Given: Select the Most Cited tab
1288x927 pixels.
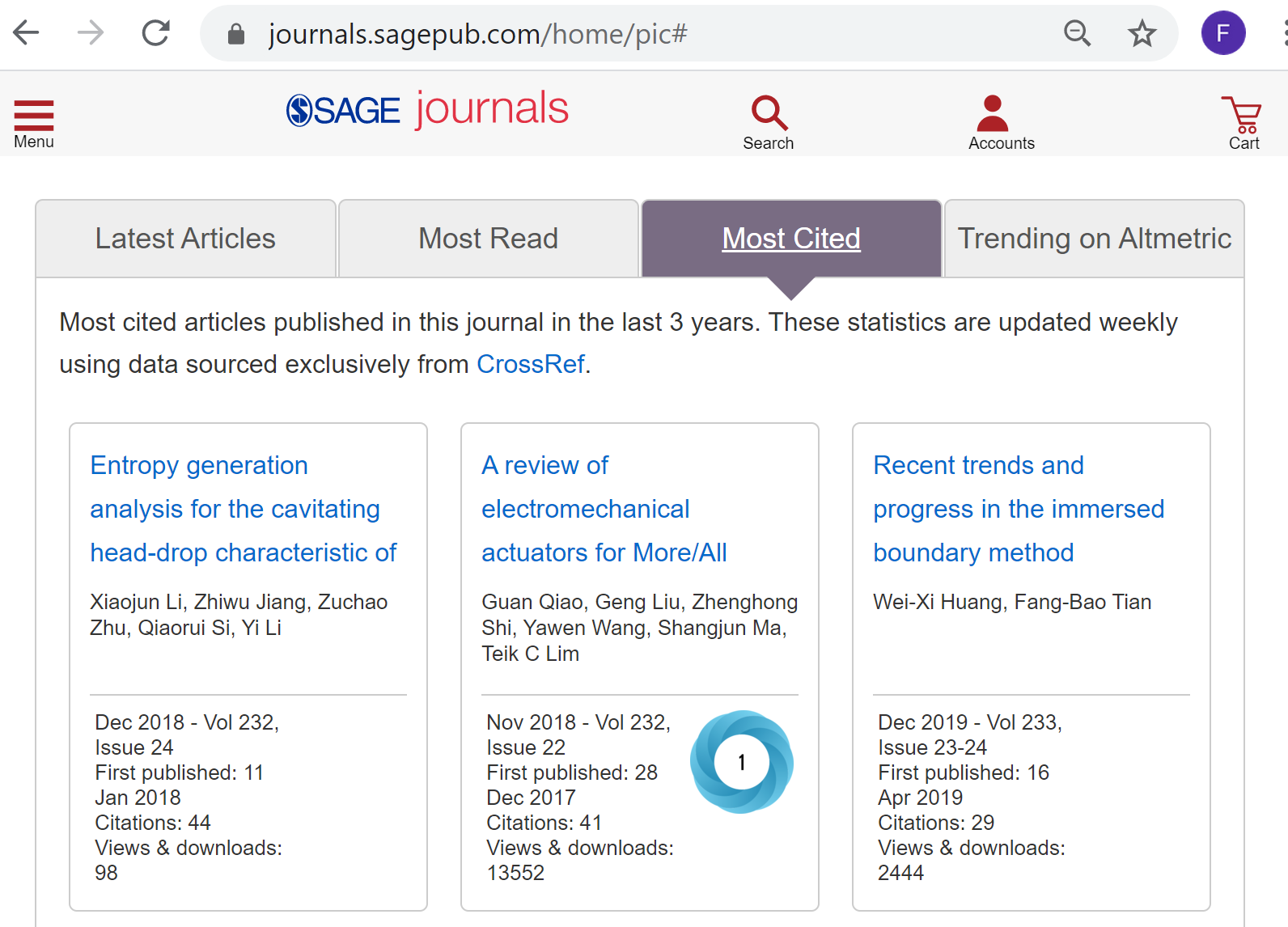Looking at the screenshot, I should coord(791,239).
